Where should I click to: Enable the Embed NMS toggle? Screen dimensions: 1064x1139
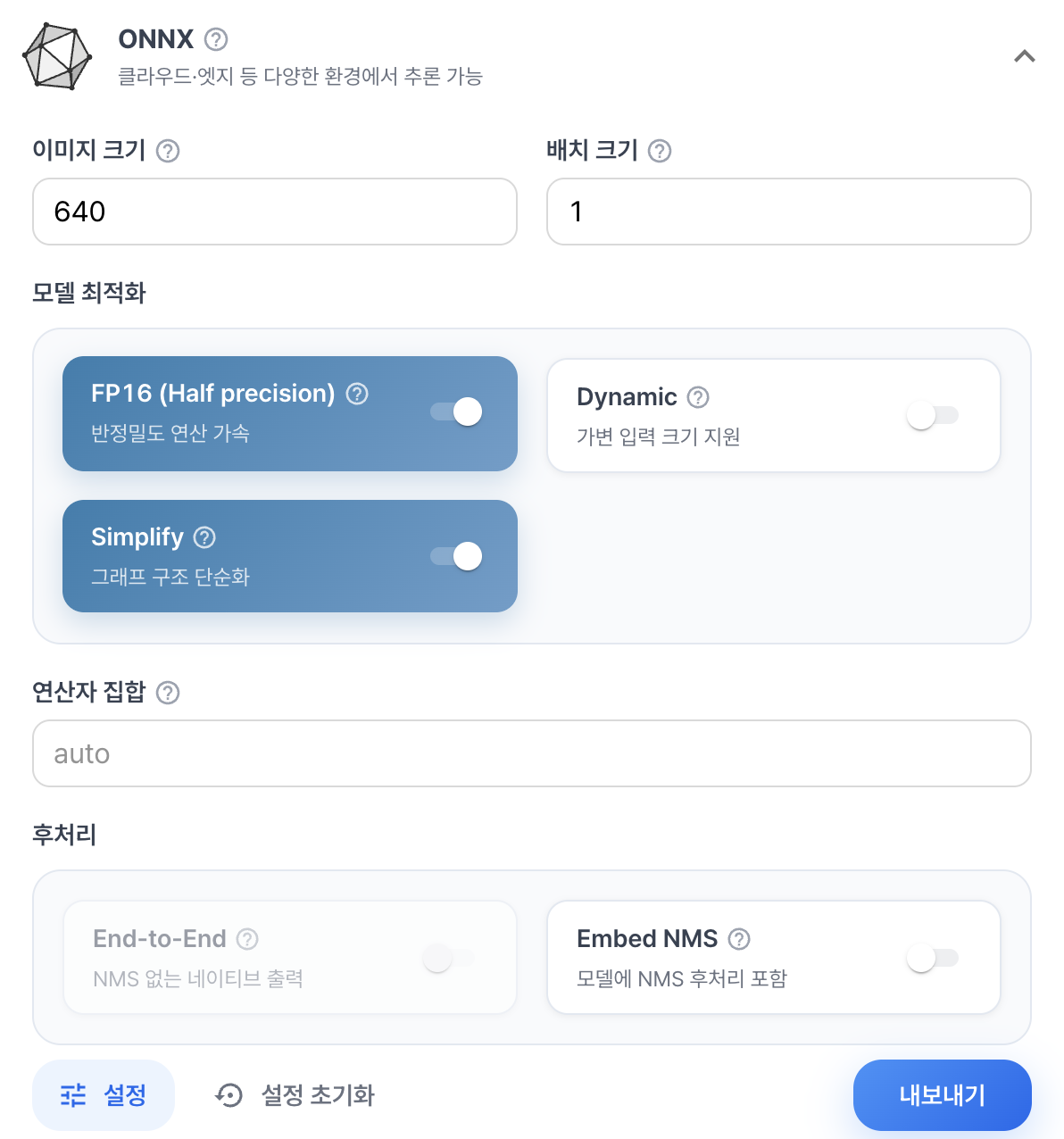coord(933,958)
